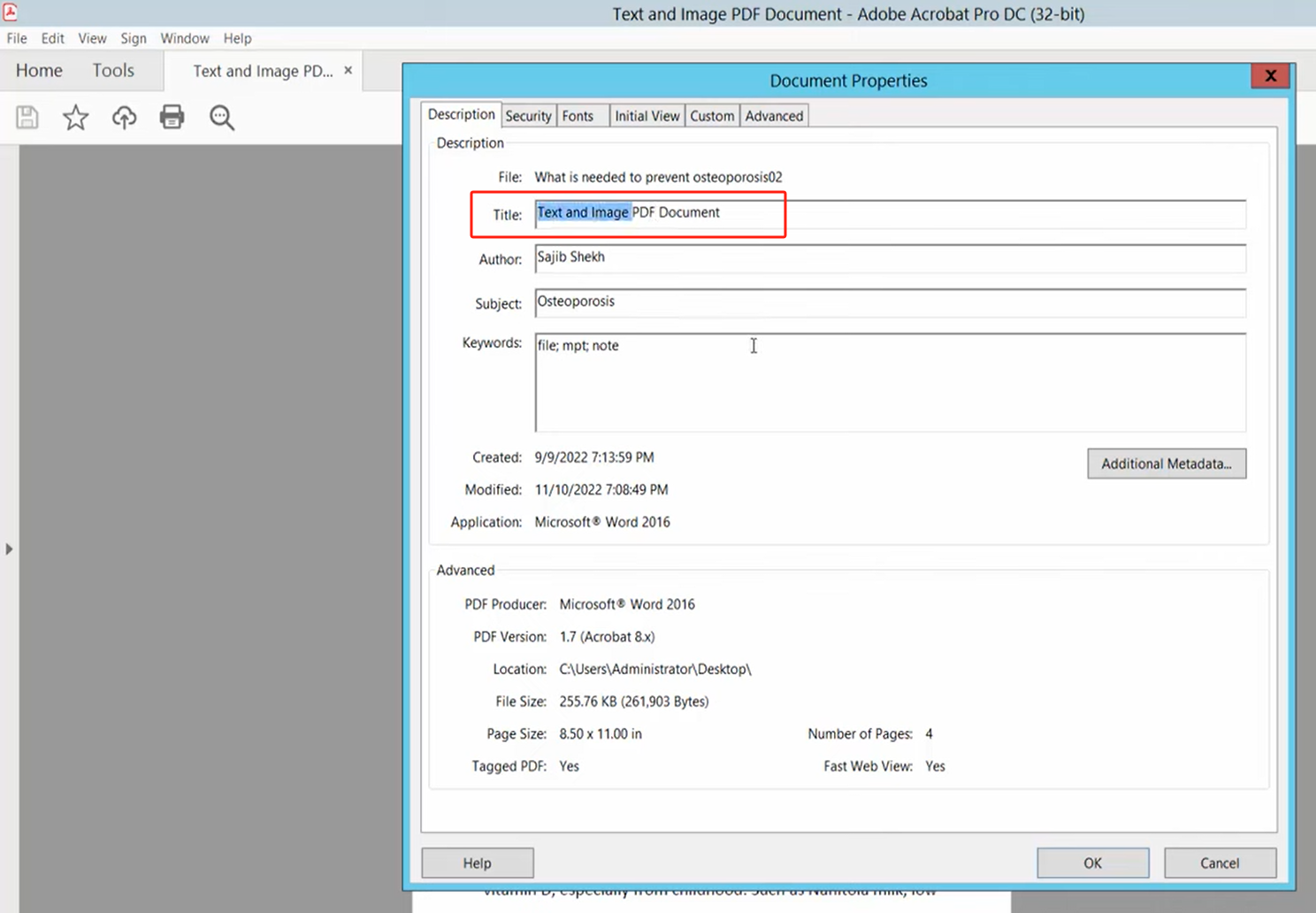
Task: Open the Sign menu
Action: [134, 38]
